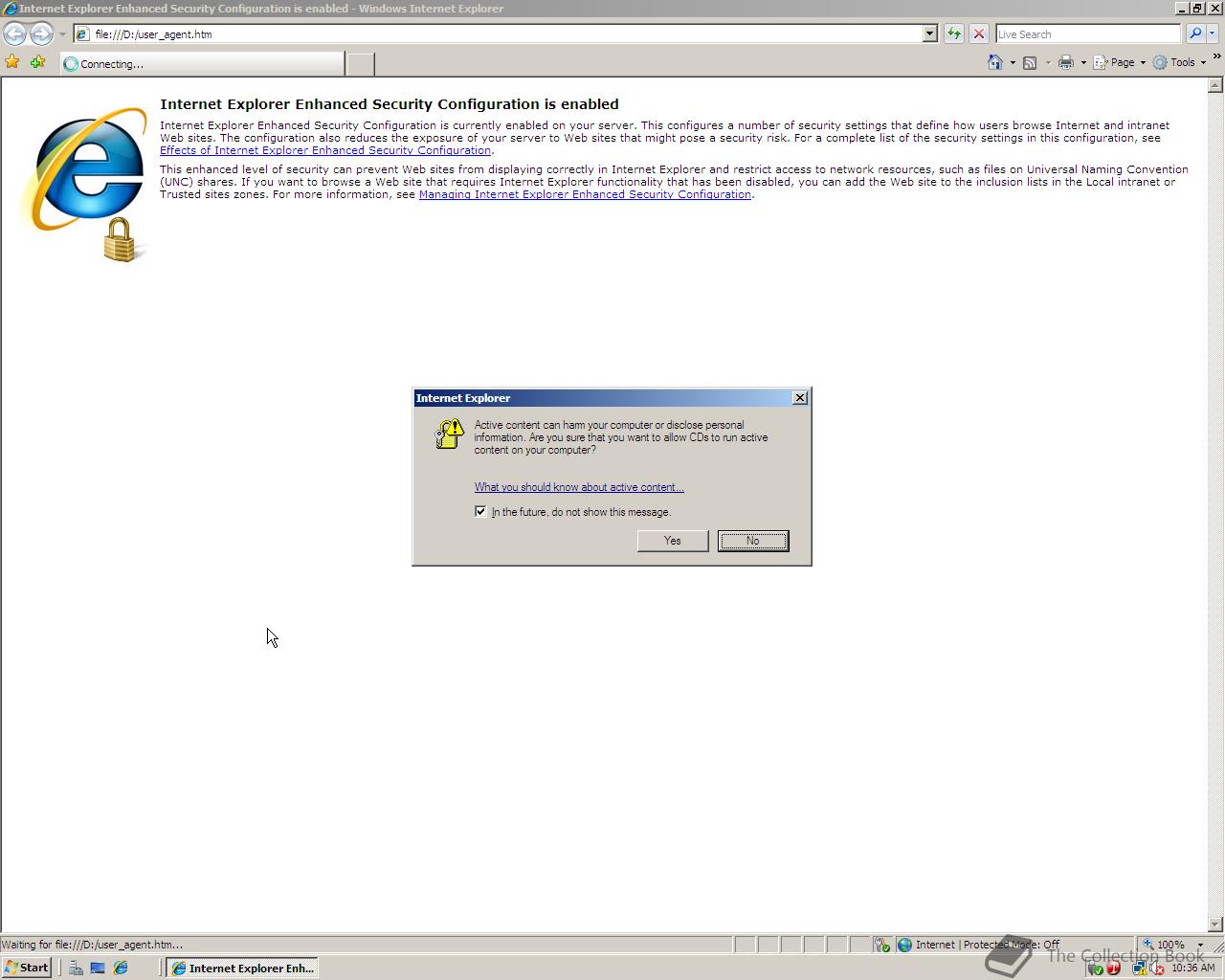Launch Internet Explorer from quick launch
Image resolution: width=1225 pixels, height=980 pixels.
coord(121,968)
